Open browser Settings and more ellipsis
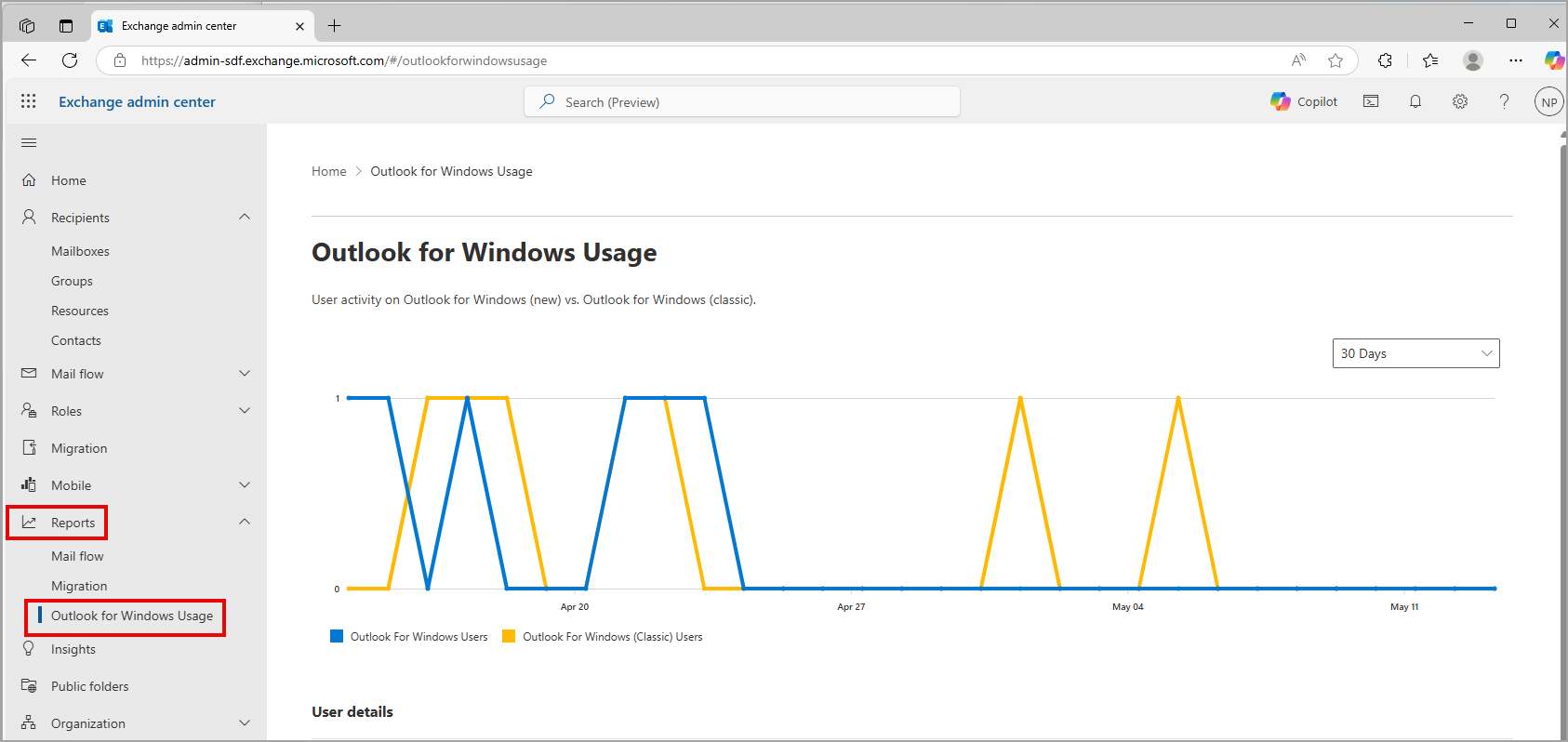Image resolution: width=1568 pixels, height=742 pixels. click(x=1516, y=60)
